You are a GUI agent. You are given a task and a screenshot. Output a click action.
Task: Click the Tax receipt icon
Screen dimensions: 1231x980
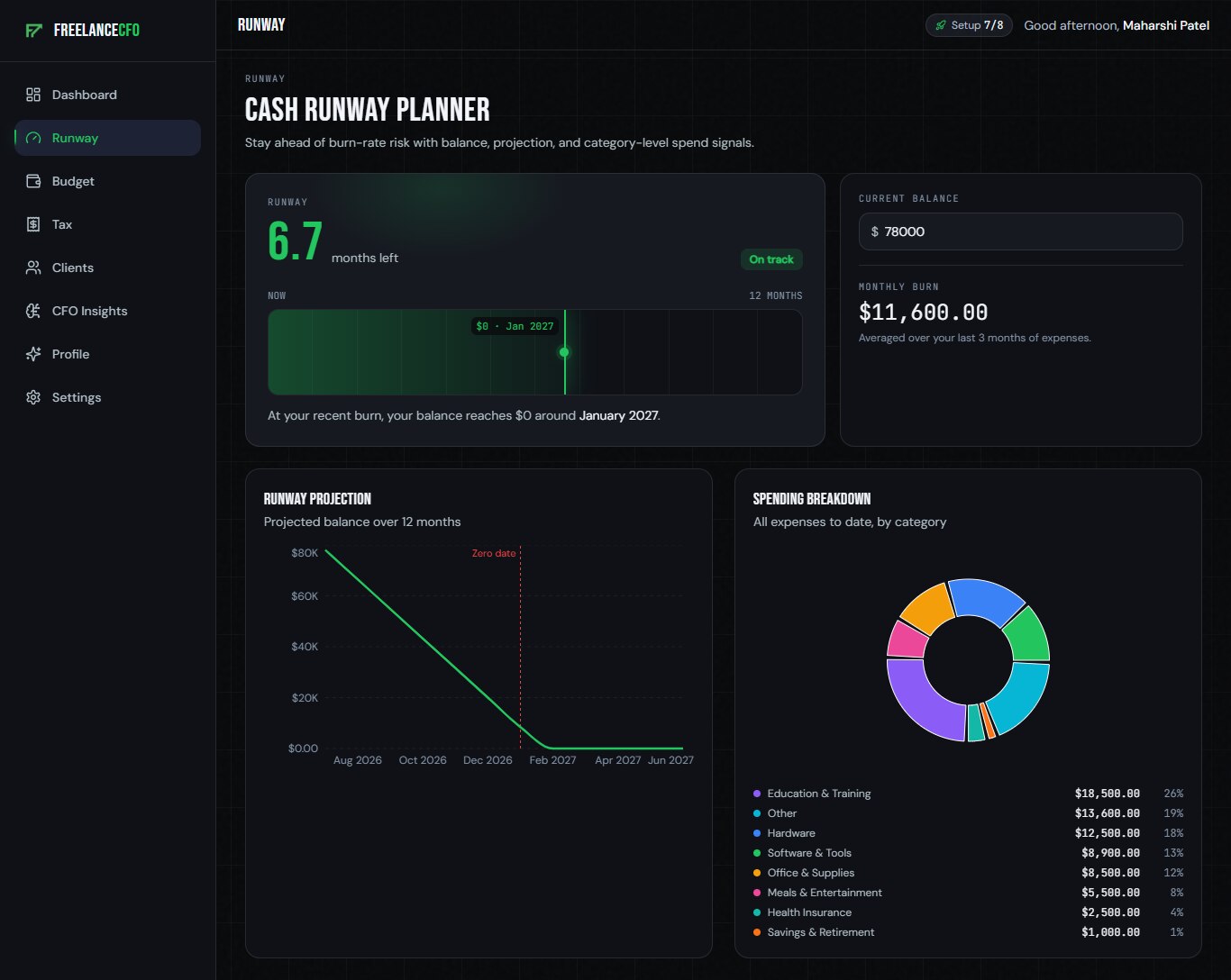click(33, 224)
